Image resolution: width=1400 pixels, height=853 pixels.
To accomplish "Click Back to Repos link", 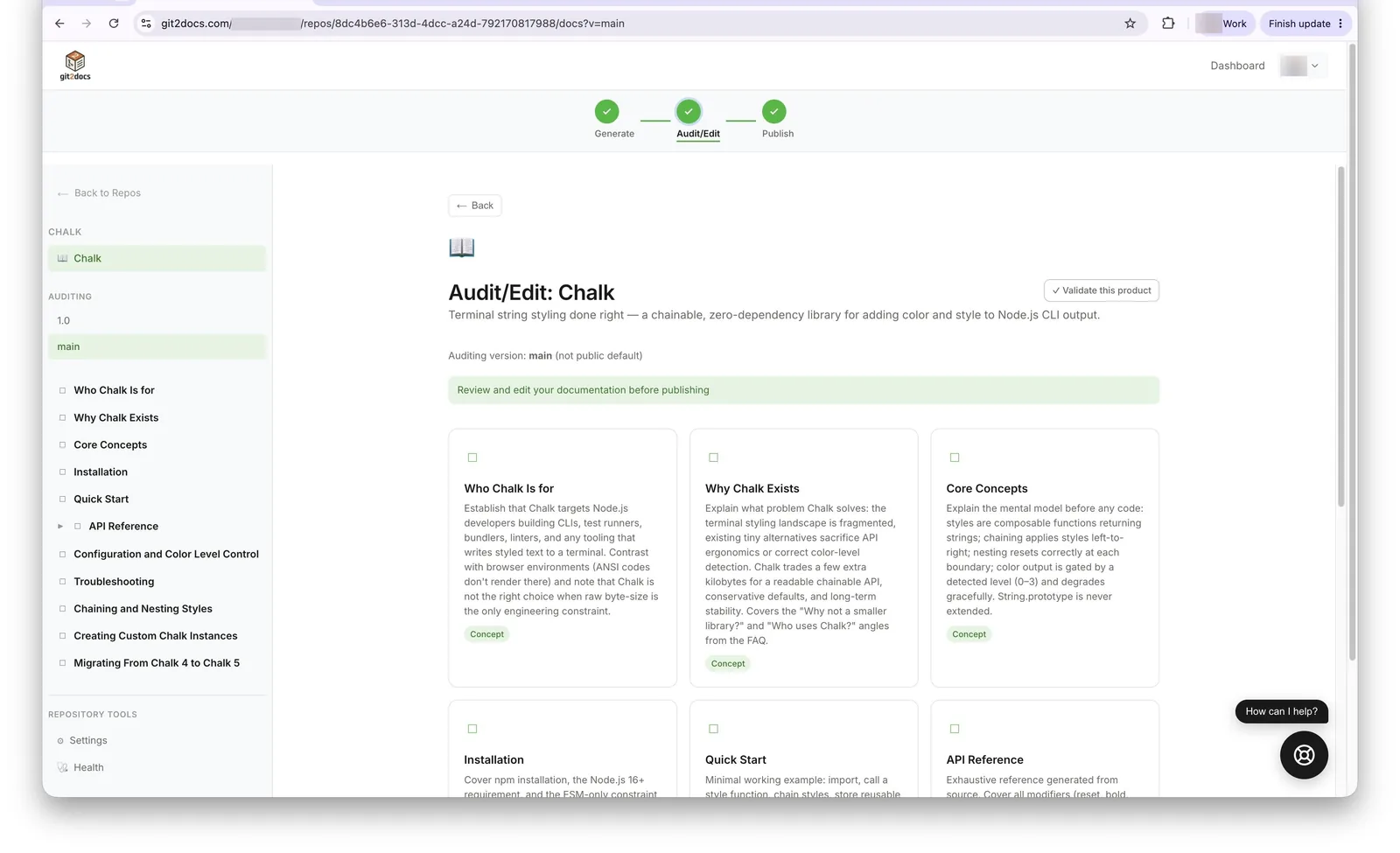I will pos(99,193).
